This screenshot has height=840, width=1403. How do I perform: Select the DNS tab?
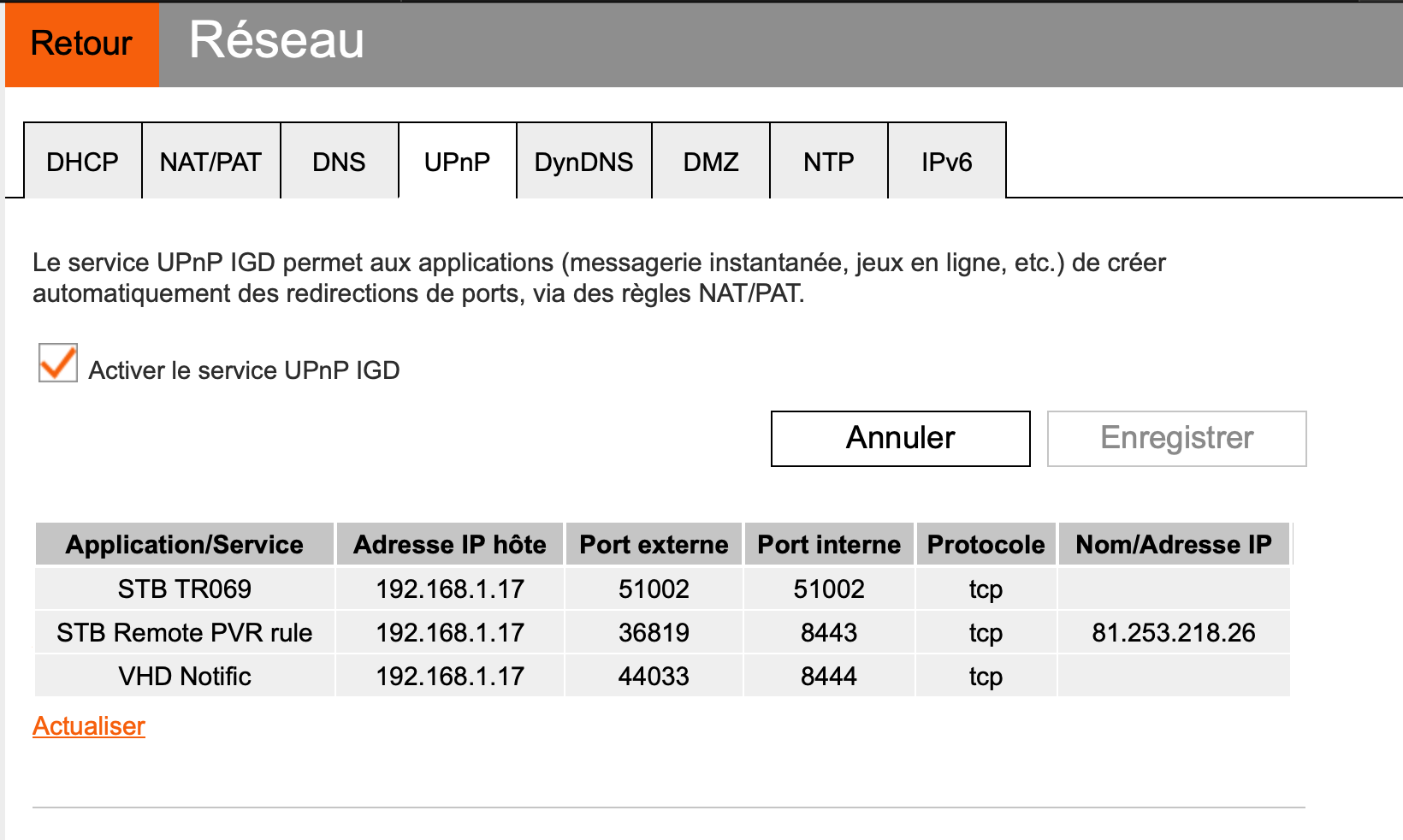point(339,162)
